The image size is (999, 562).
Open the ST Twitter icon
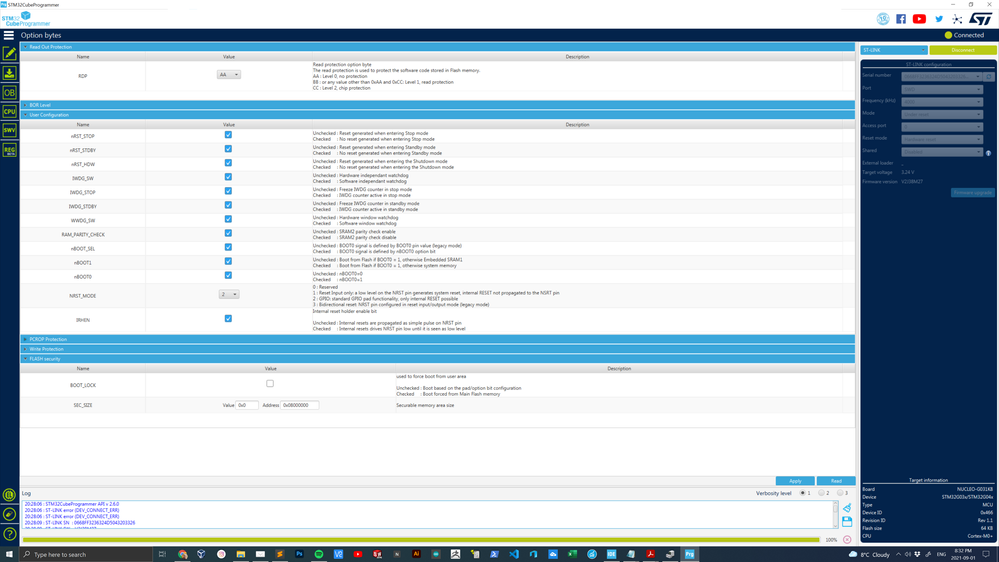(x=938, y=19)
